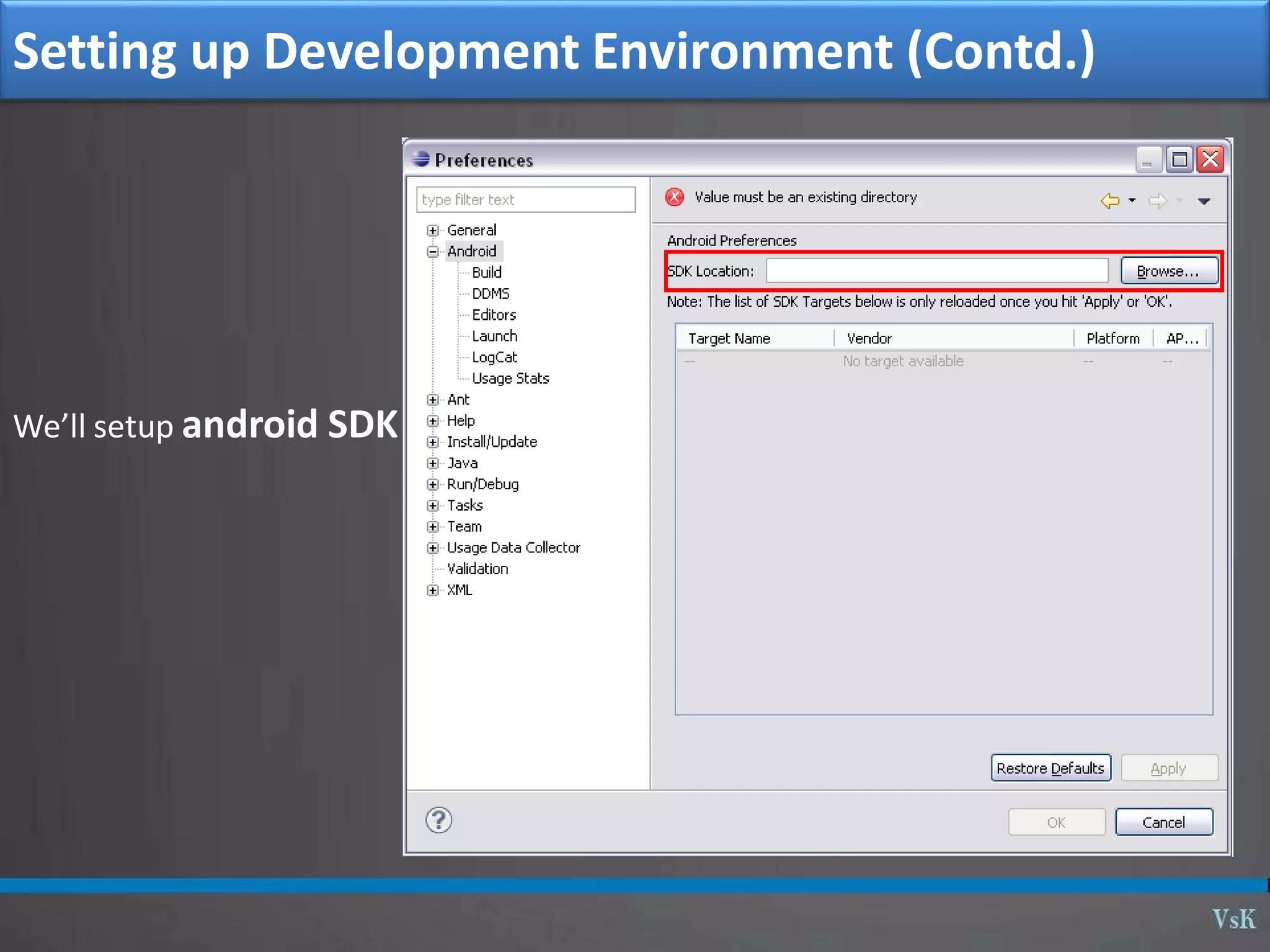Expand the Run/Debug tree node

(433, 484)
